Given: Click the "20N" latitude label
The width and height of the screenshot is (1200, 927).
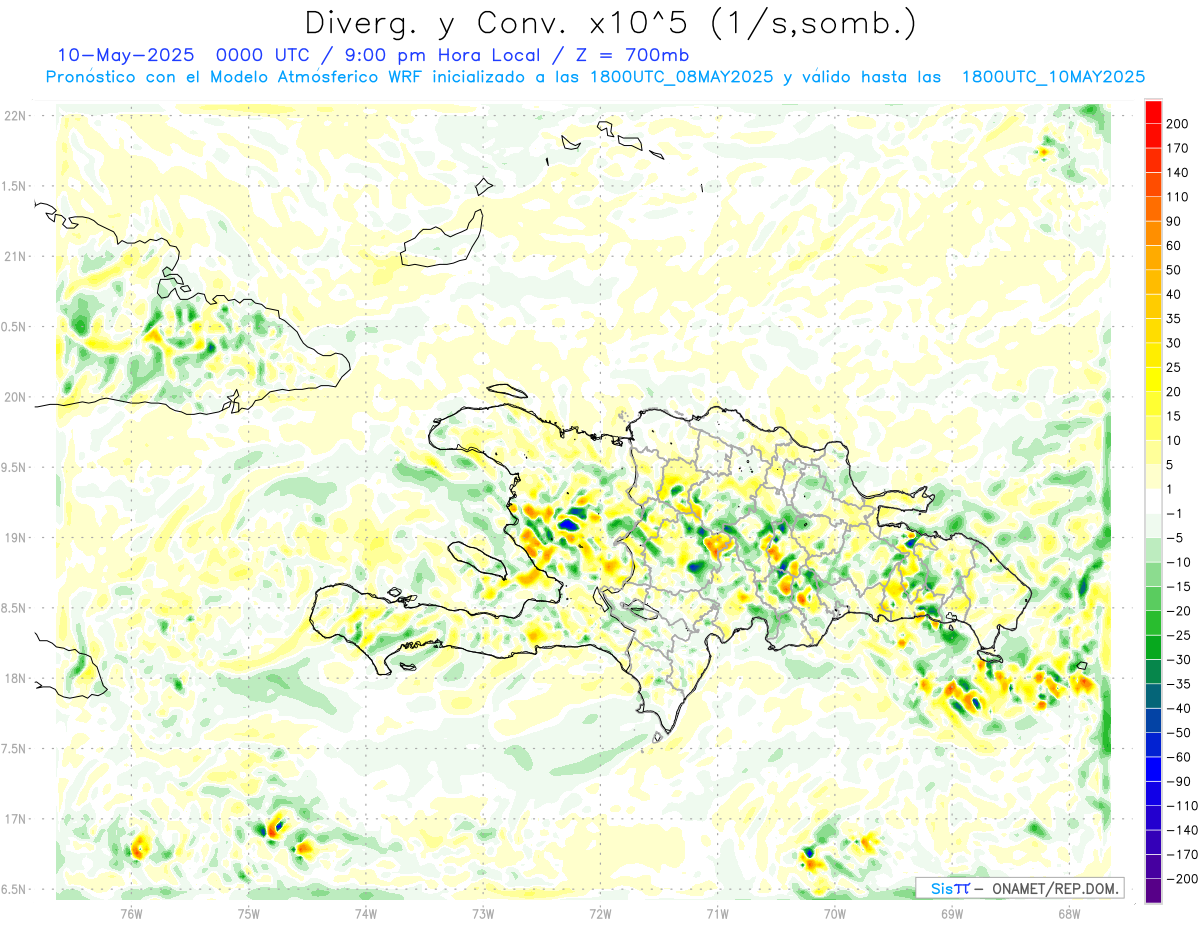Looking at the screenshot, I should [14, 397].
